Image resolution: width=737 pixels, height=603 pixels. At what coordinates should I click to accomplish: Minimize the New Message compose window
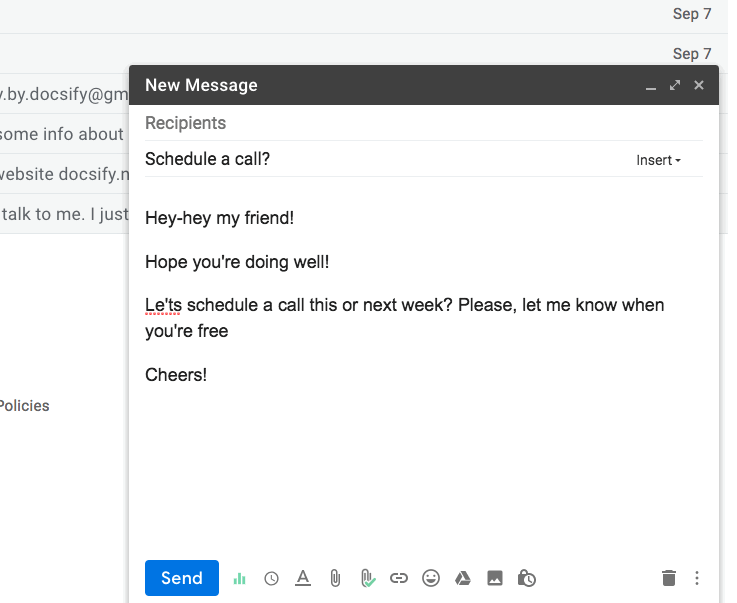coord(651,87)
